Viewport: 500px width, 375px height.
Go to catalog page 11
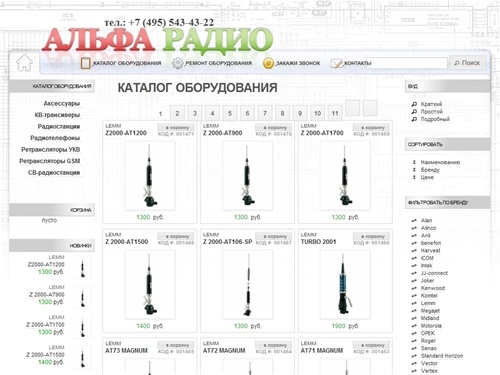[x=335, y=113]
